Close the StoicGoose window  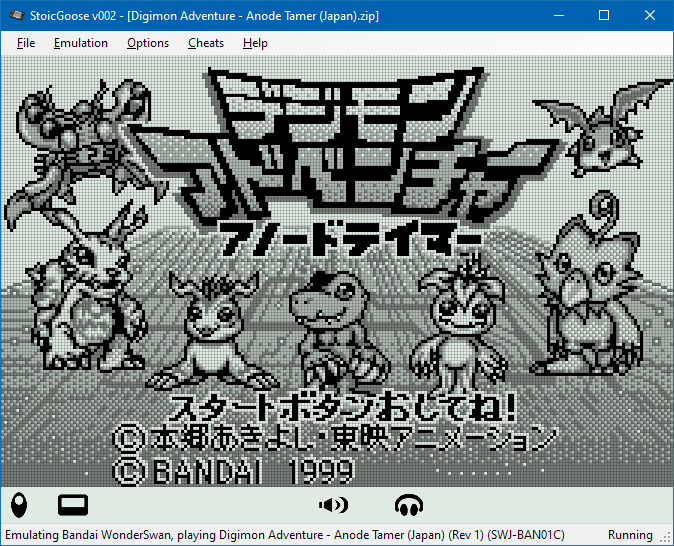click(649, 15)
